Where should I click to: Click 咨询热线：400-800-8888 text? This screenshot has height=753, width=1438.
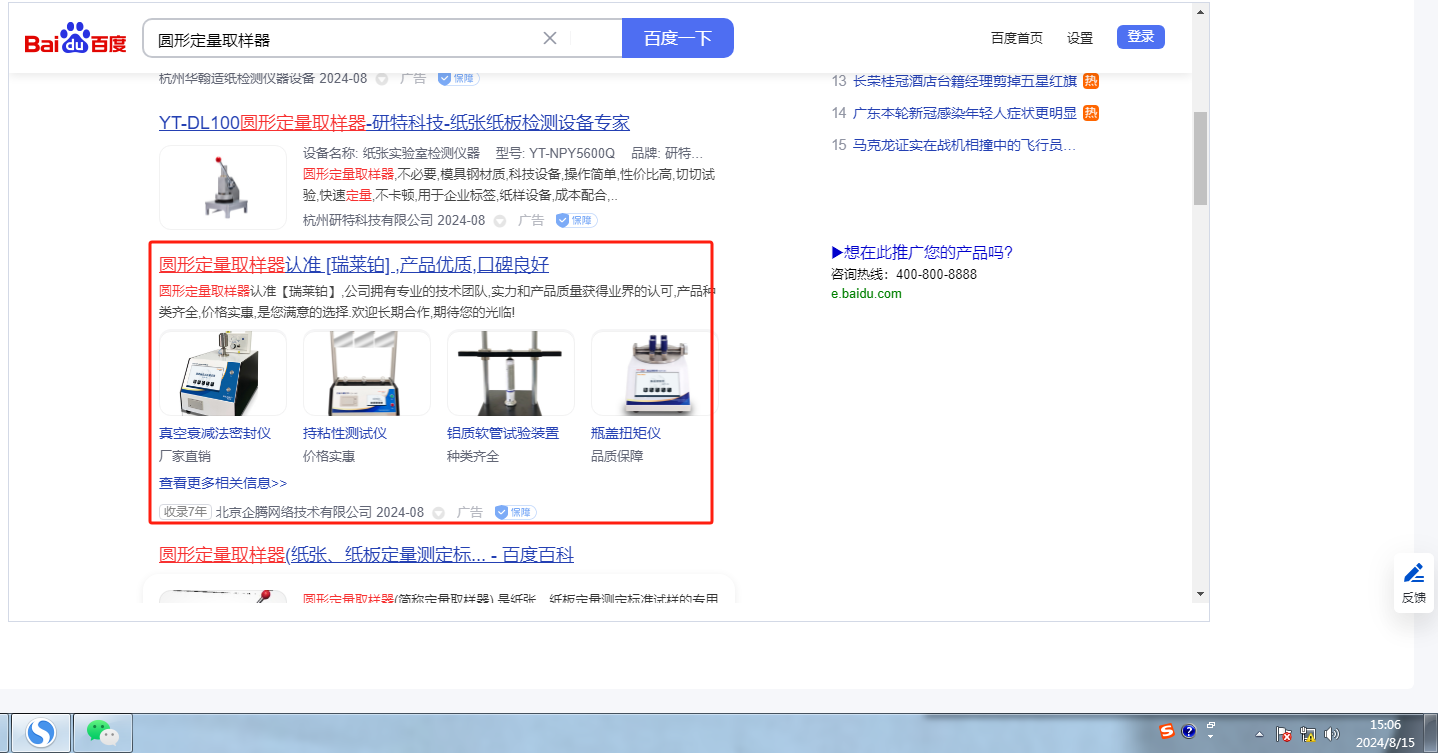point(904,274)
